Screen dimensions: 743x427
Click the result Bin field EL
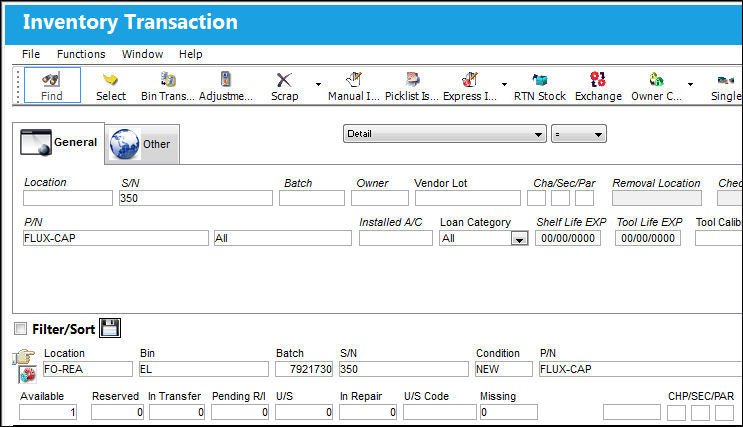click(x=204, y=369)
